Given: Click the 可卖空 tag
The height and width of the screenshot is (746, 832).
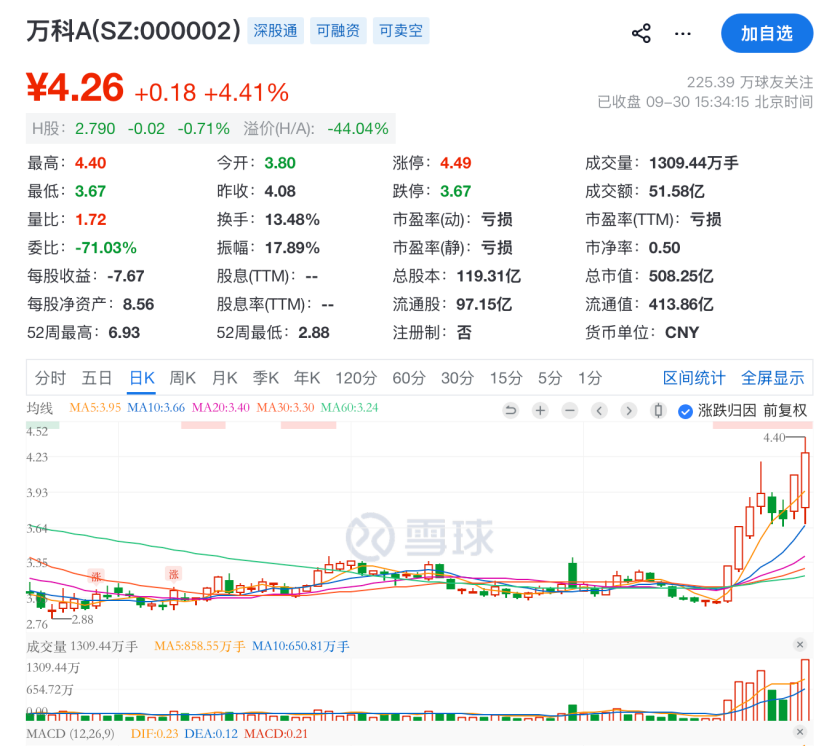Looking at the screenshot, I should tap(401, 31).
